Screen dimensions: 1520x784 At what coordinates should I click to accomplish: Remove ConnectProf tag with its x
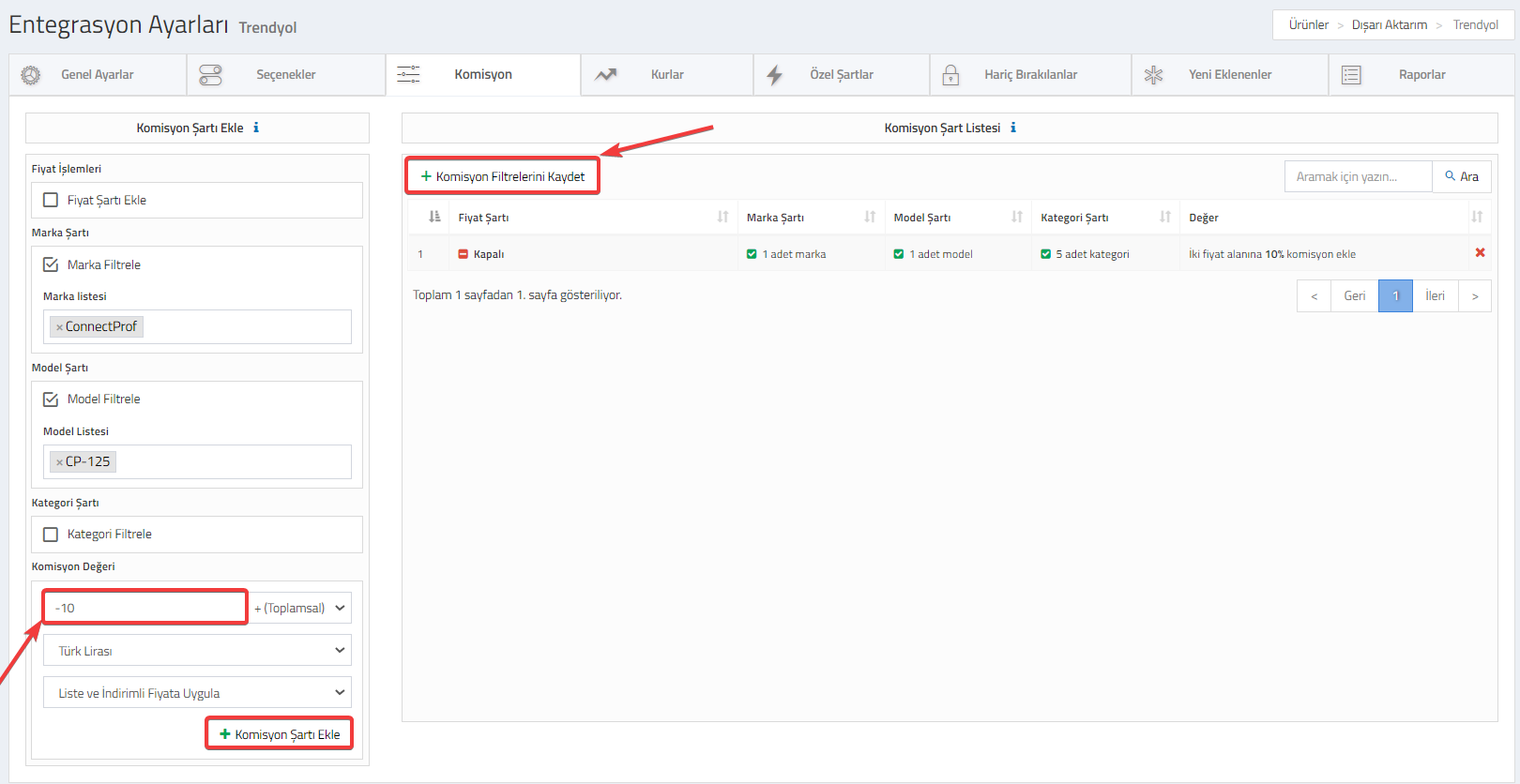point(59,327)
